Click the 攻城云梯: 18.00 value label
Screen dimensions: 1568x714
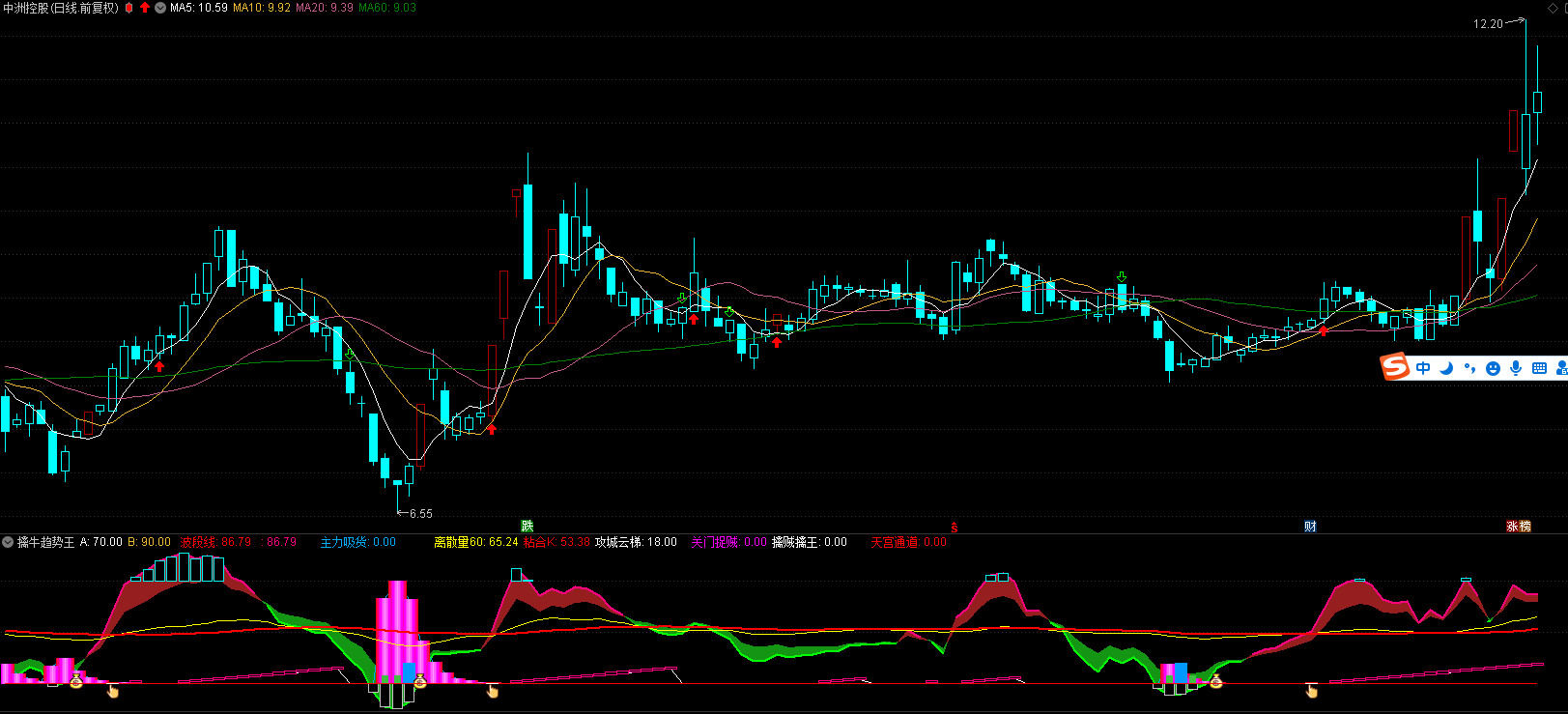click(x=636, y=542)
